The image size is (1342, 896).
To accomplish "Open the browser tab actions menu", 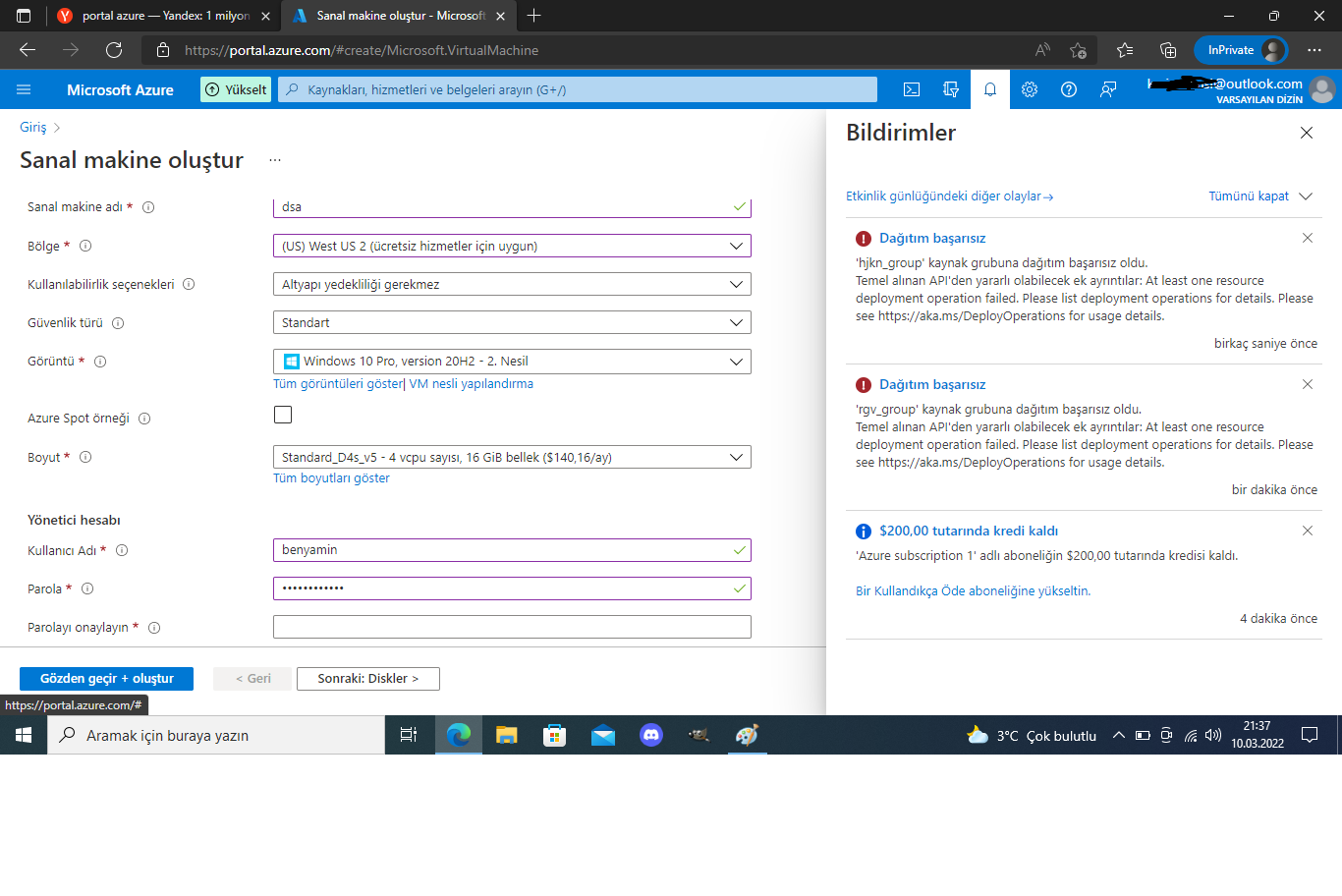I will point(24,16).
